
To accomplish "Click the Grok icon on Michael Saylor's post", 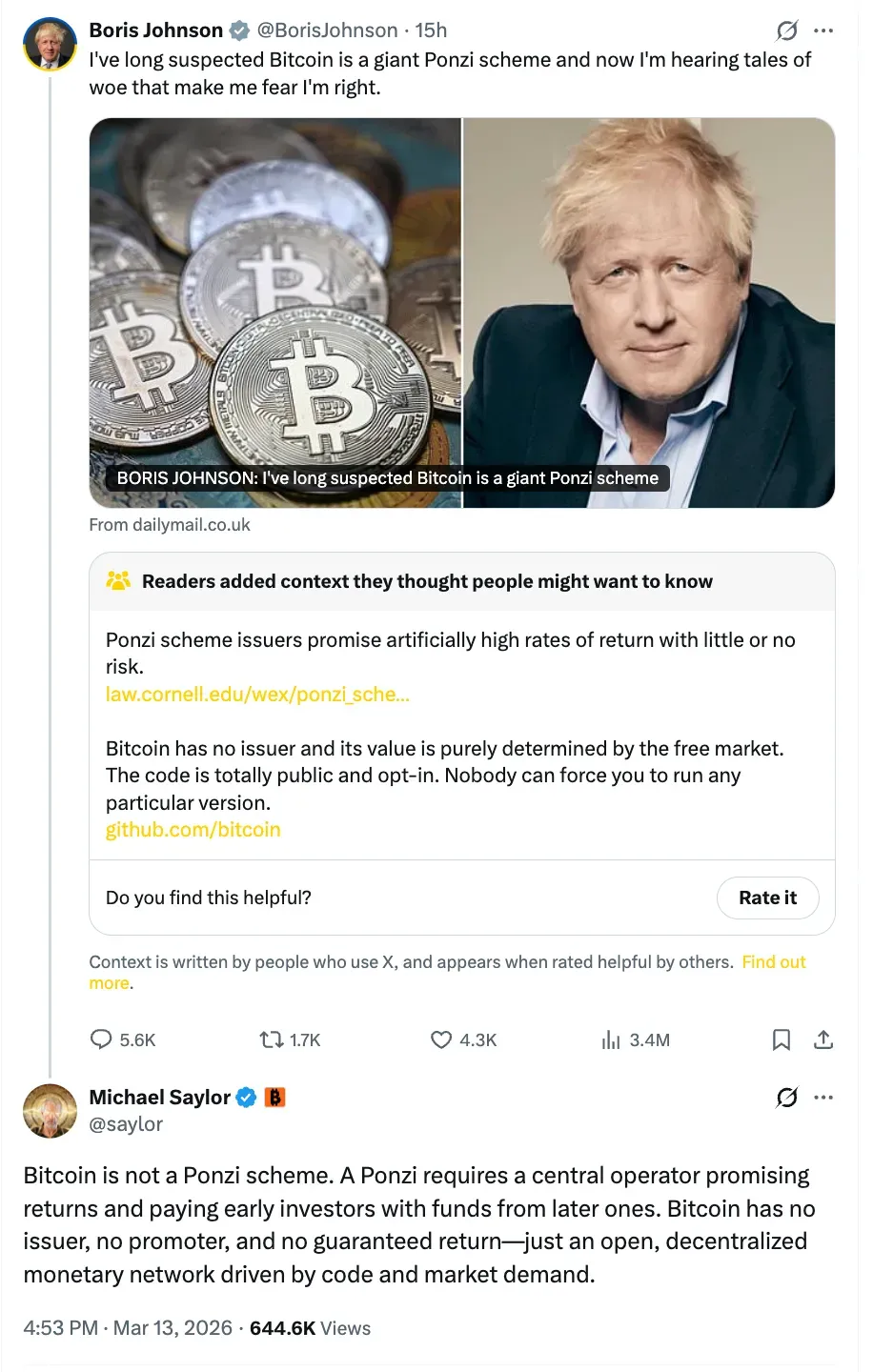I will point(787,1098).
